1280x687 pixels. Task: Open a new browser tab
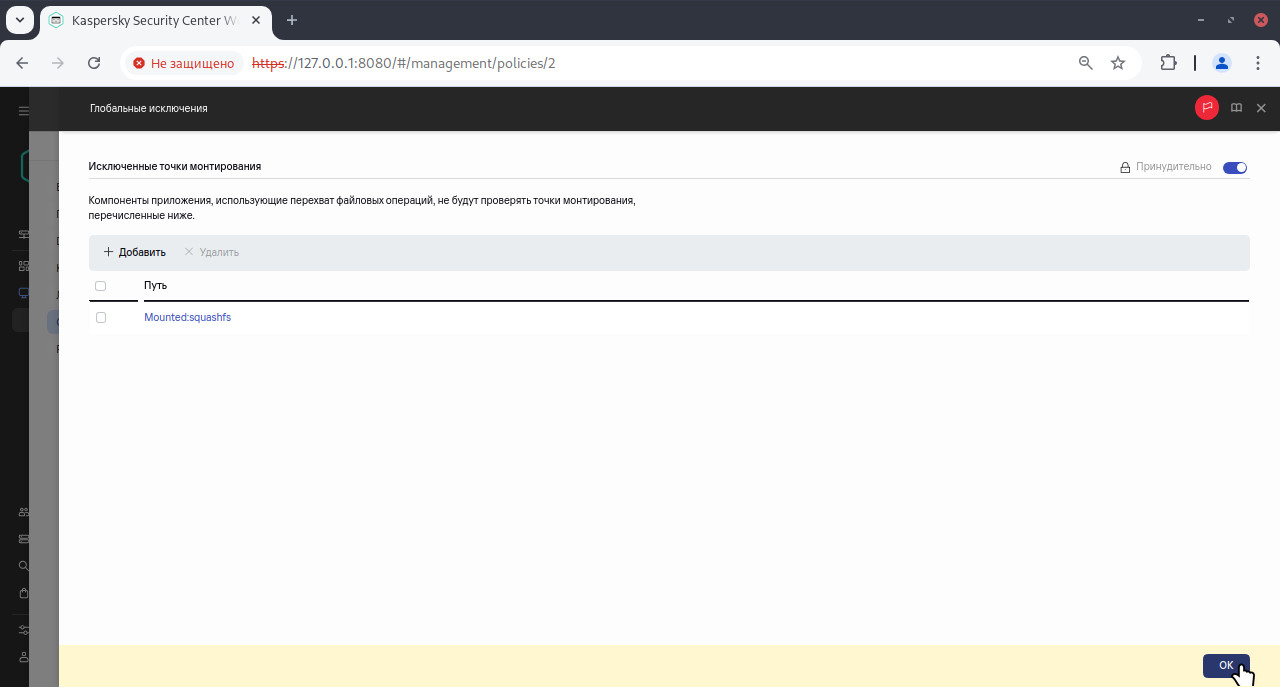point(292,20)
